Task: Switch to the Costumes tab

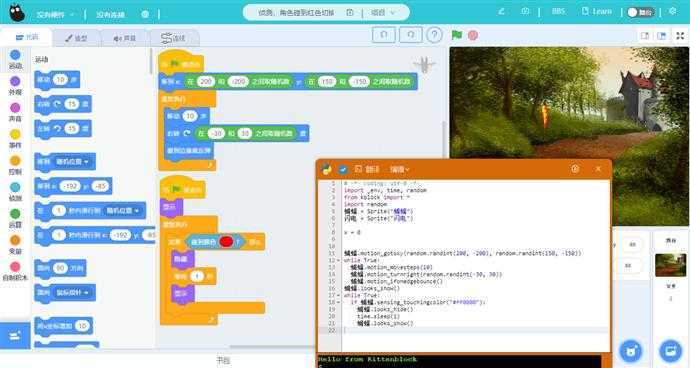Action: [76, 38]
